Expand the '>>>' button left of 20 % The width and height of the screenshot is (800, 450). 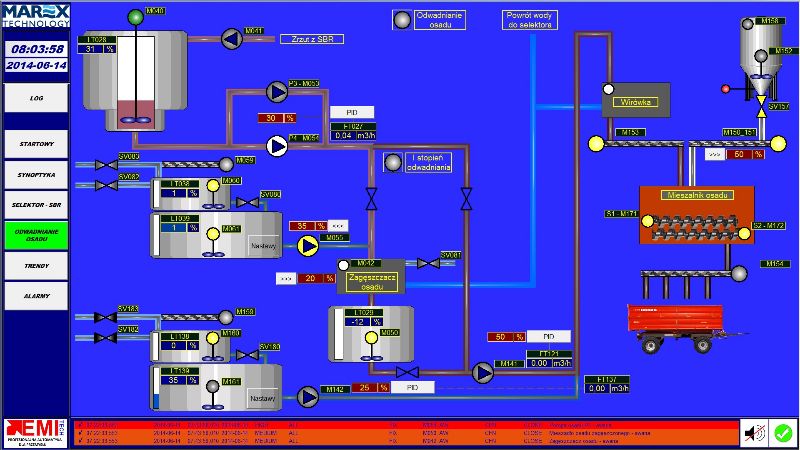285,278
